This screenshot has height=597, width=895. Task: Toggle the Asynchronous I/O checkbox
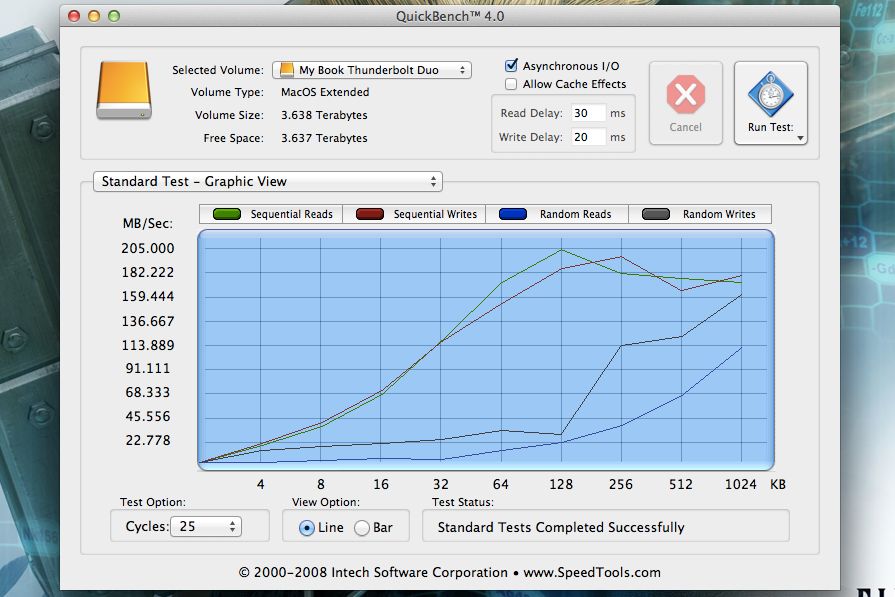511,66
